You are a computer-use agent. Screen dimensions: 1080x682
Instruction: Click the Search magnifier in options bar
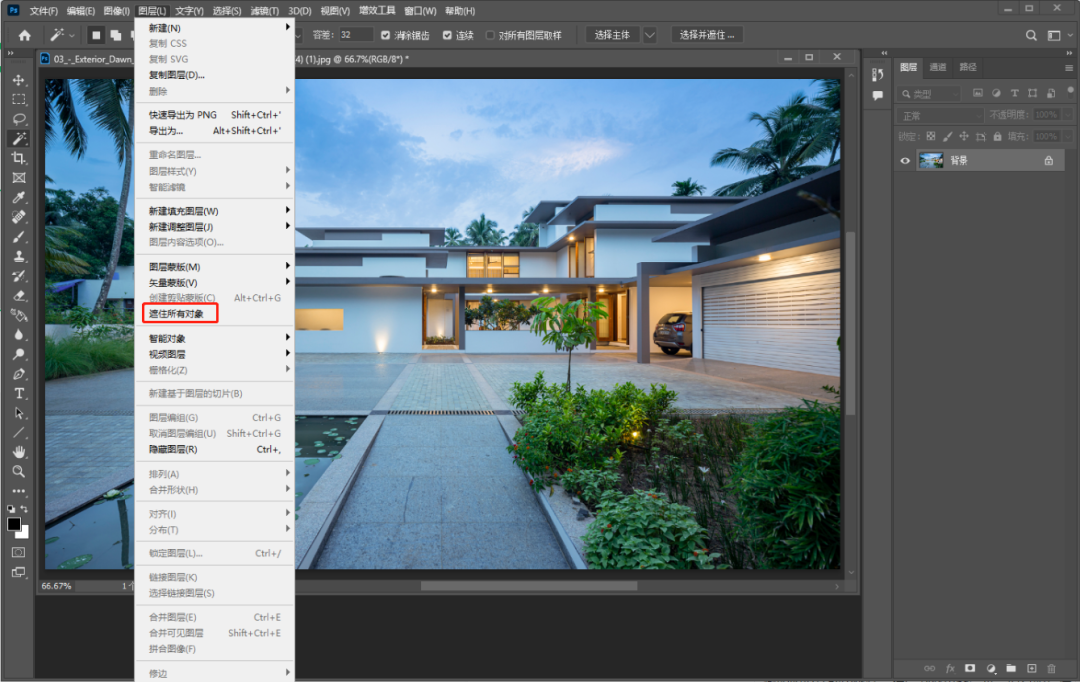pos(1031,35)
